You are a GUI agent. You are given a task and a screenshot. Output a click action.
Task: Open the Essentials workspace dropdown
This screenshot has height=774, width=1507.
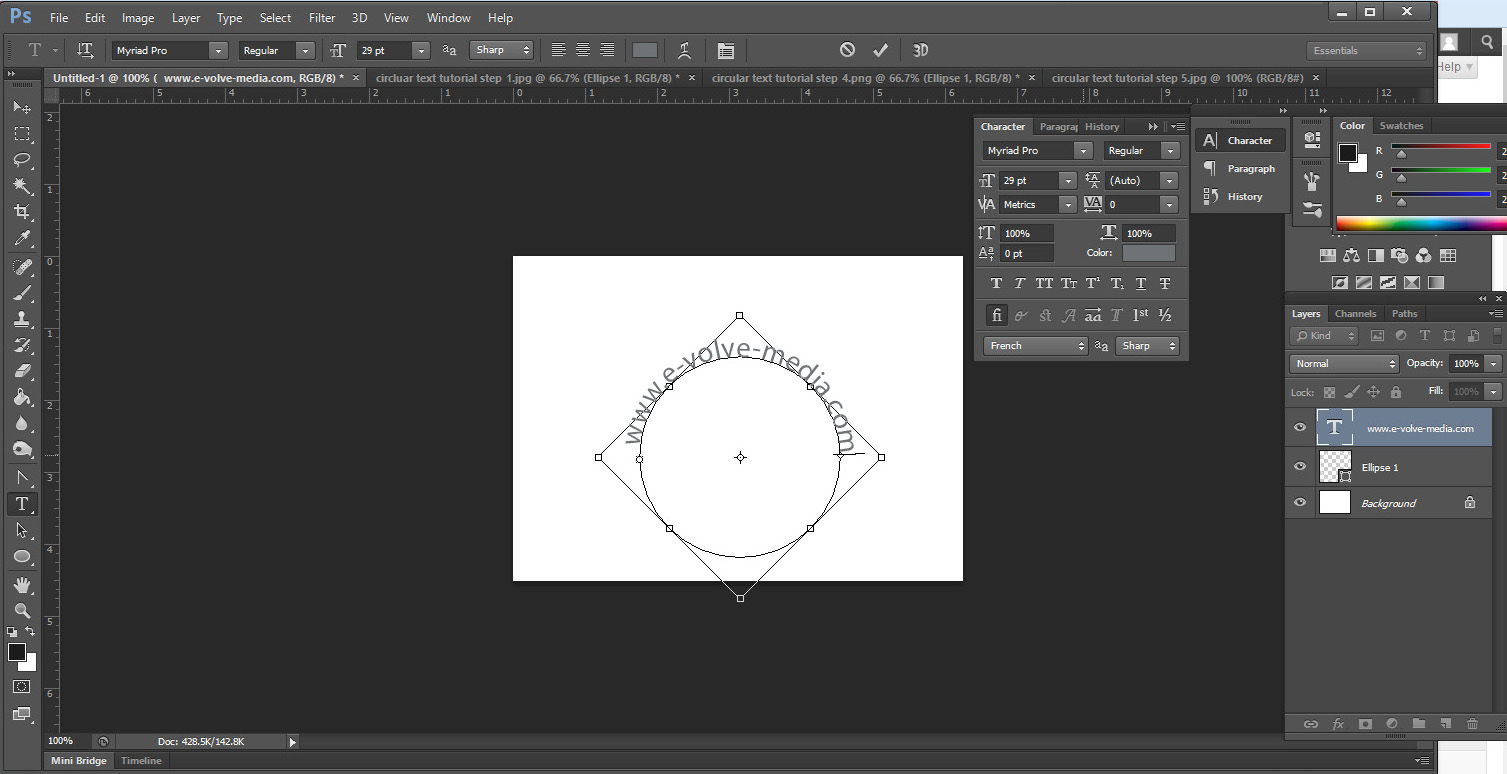(x=1366, y=51)
